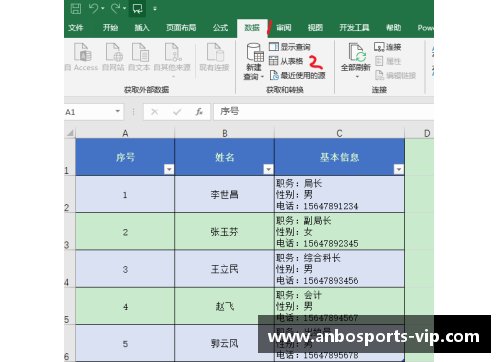This screenshot has height=362, width=500.
Task: Click the Undo arrow icon
Action: click(x=93, y=8)
